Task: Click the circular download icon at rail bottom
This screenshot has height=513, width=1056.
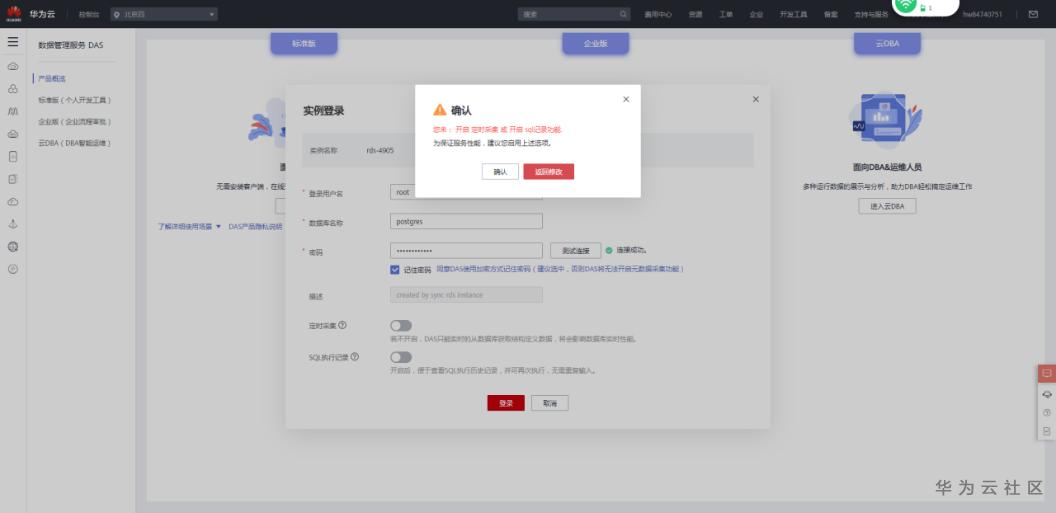Action: pos(13,269)
